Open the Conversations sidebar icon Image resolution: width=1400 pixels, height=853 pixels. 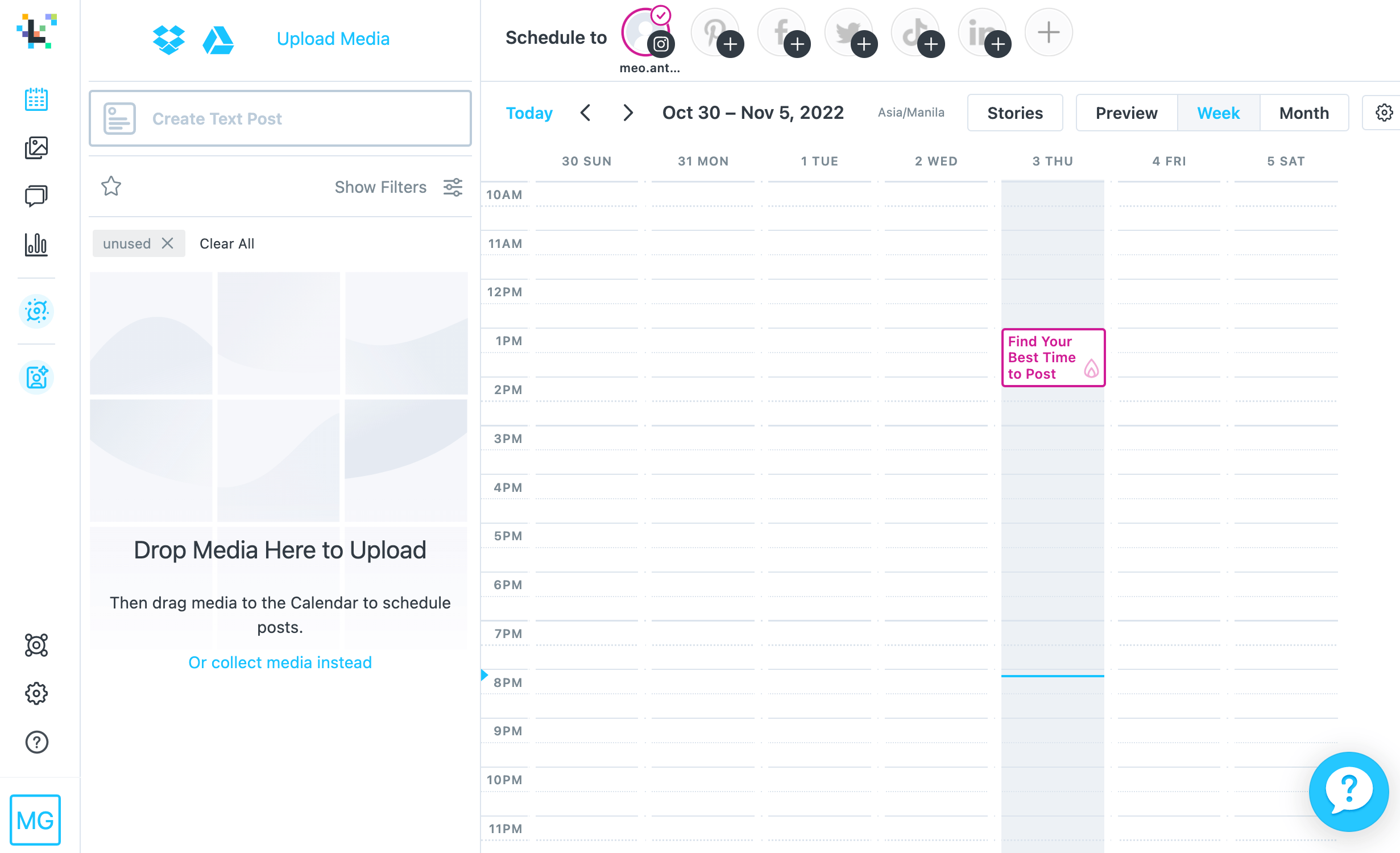click(x=36, y=196)
